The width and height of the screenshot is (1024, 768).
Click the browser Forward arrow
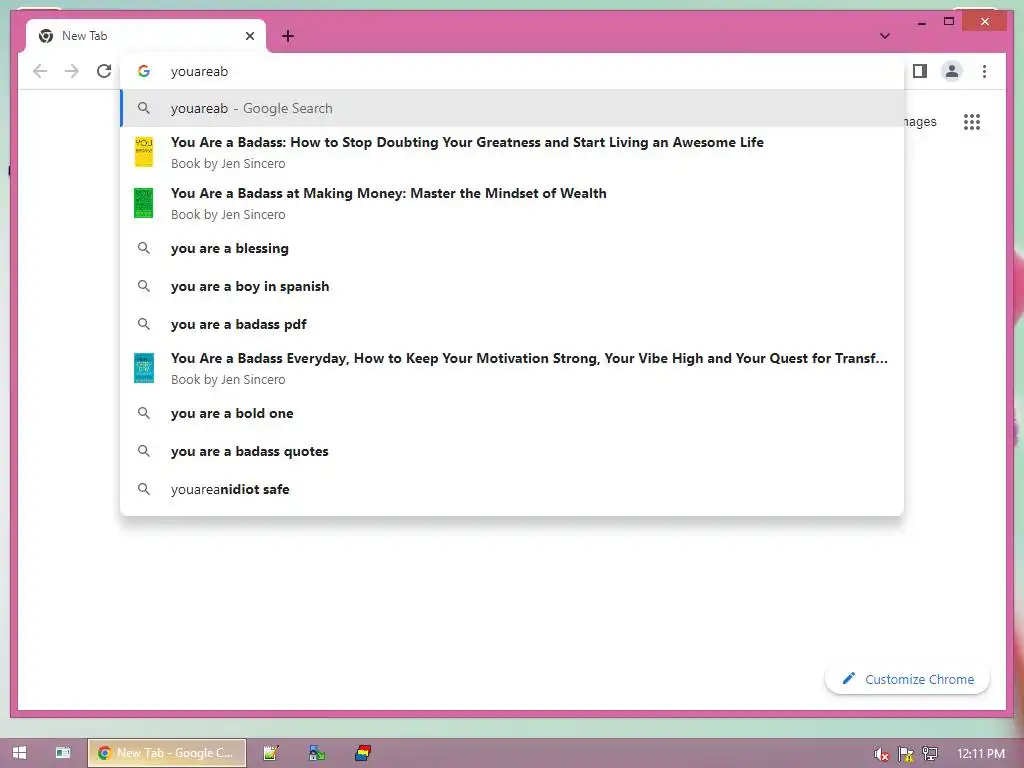72,71
